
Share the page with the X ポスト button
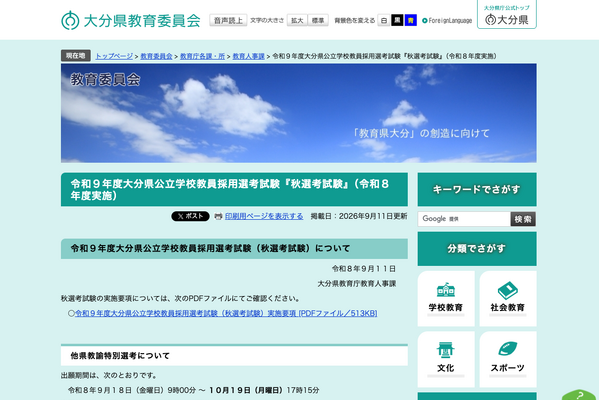tap(190, 216)
